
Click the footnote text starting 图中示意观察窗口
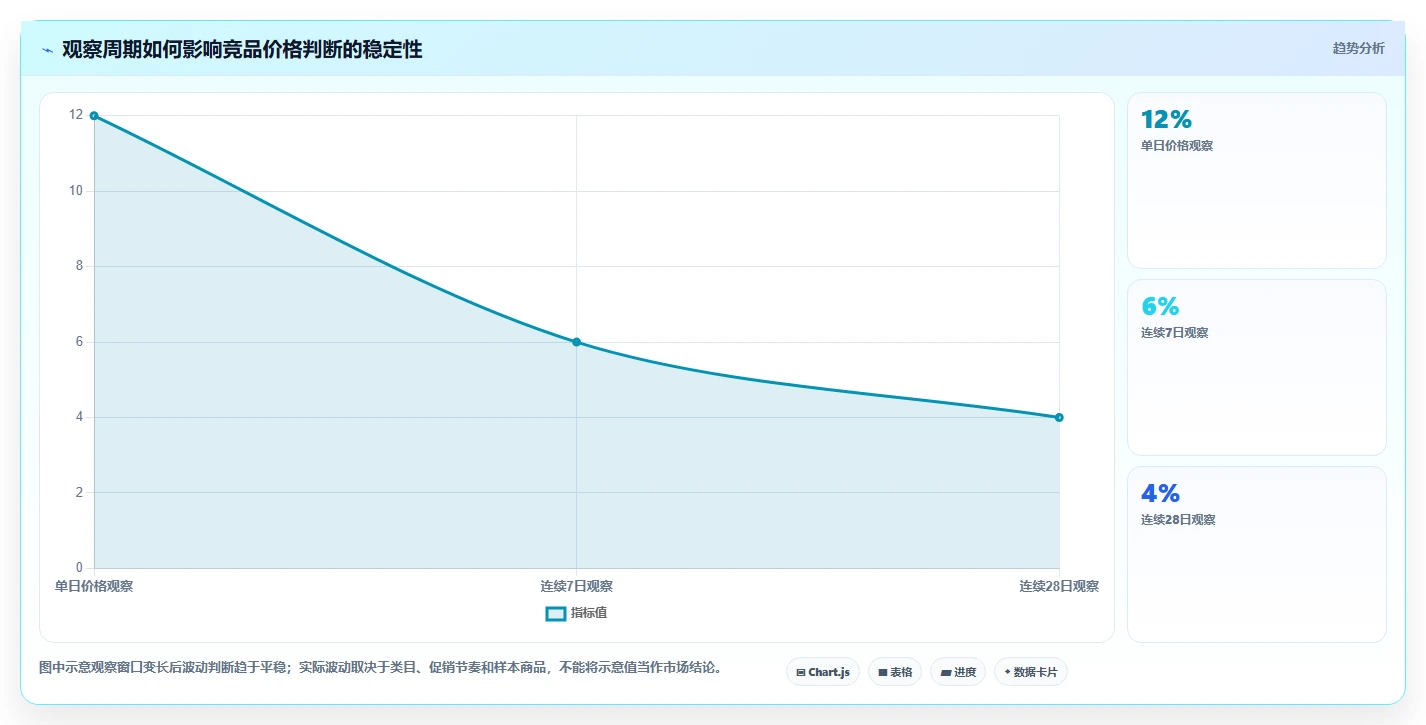click(x=381, y=667)
